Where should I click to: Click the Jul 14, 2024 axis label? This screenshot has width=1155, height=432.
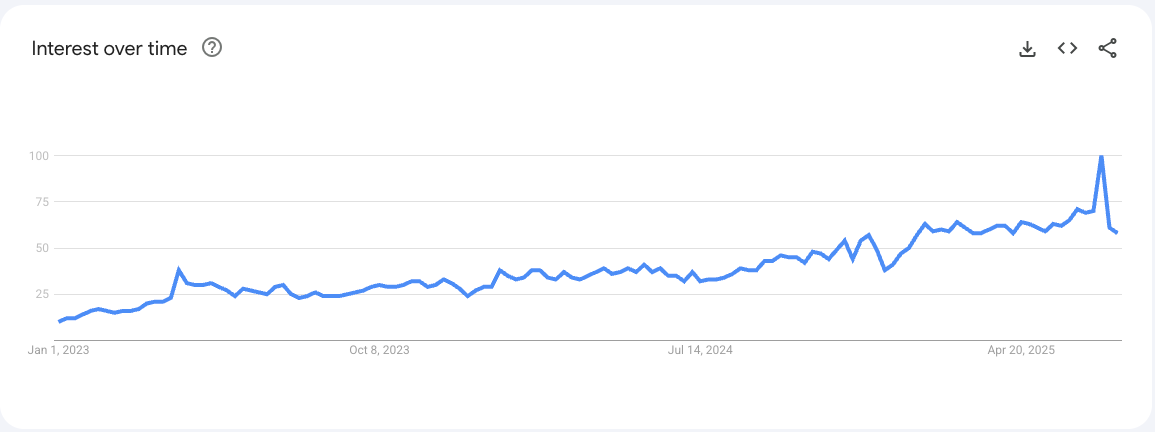(700, 350)
